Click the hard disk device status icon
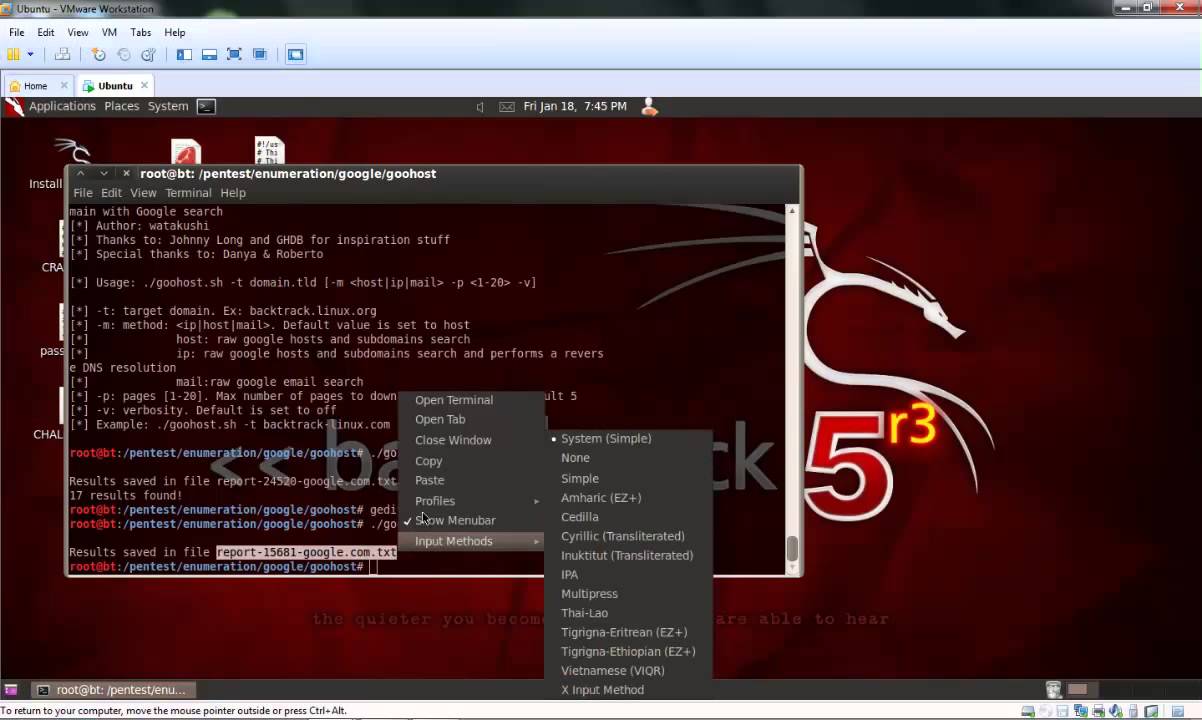 1027,711
